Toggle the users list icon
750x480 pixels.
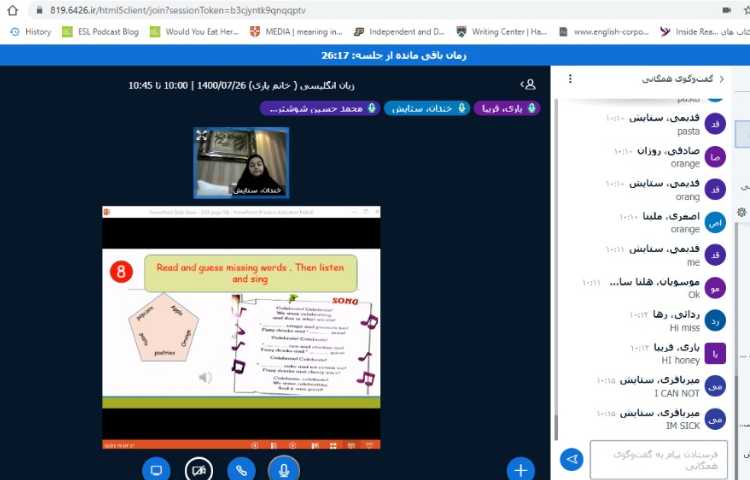click(x=528, y=85)
